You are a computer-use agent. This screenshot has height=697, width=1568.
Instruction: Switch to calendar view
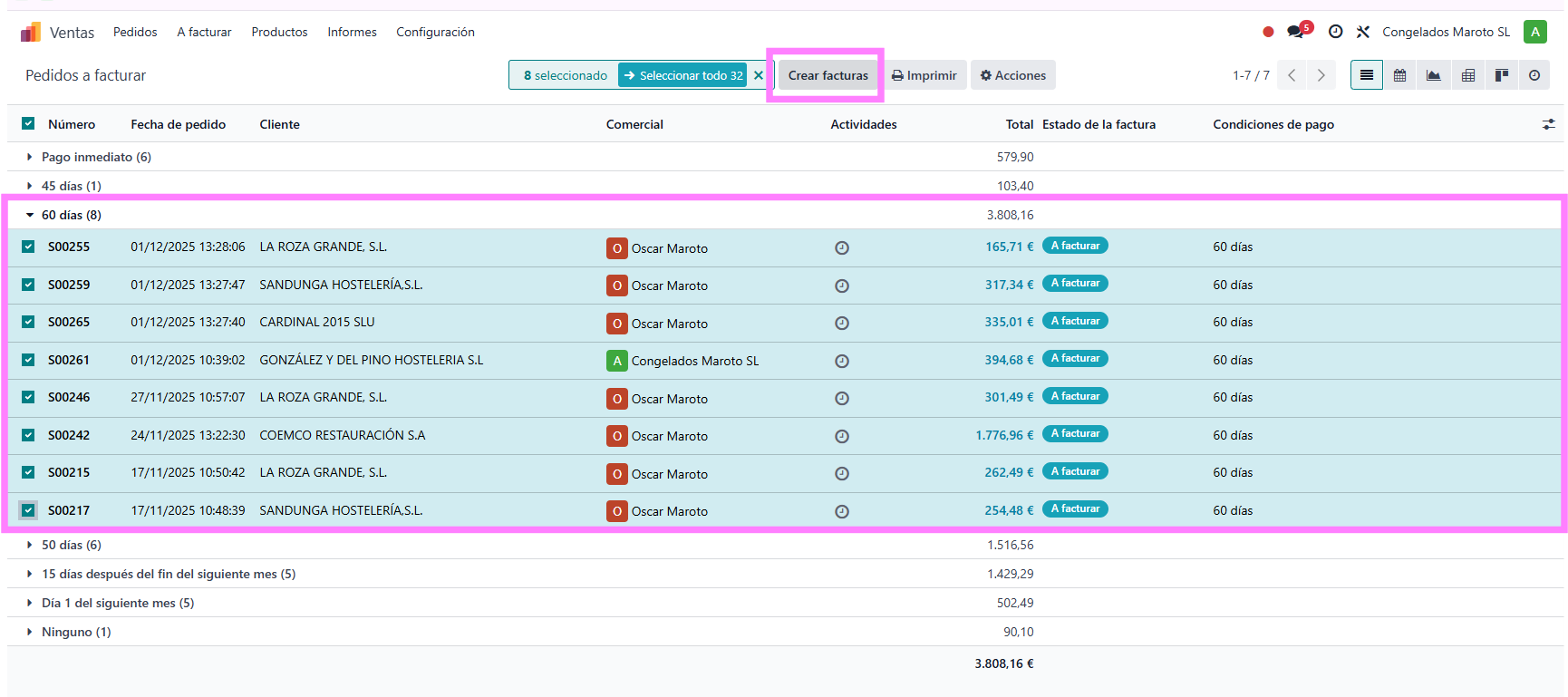[x=1399, y=75]
